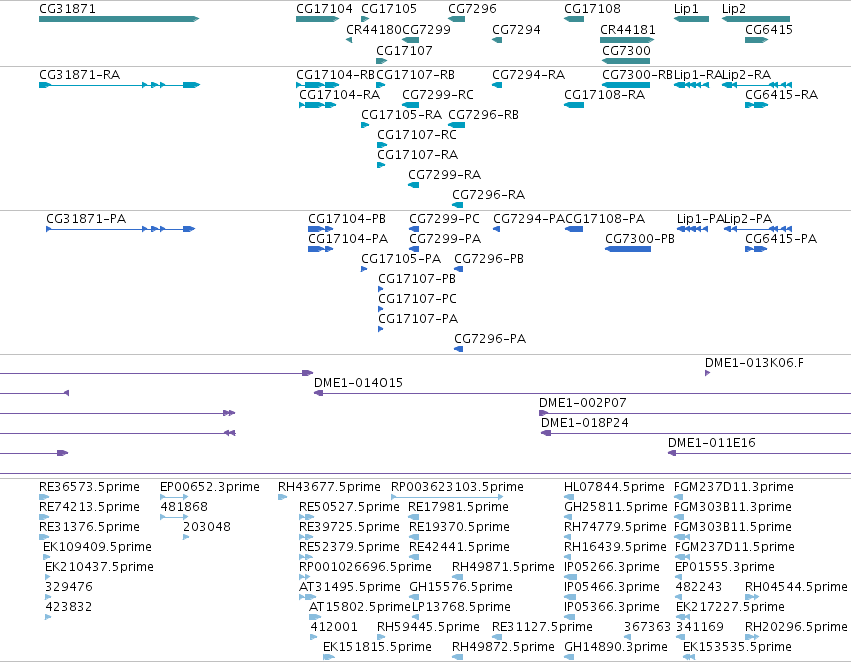Click transcript CG7299-RA
Screen dimensions: 851x662
coord(414,185)
